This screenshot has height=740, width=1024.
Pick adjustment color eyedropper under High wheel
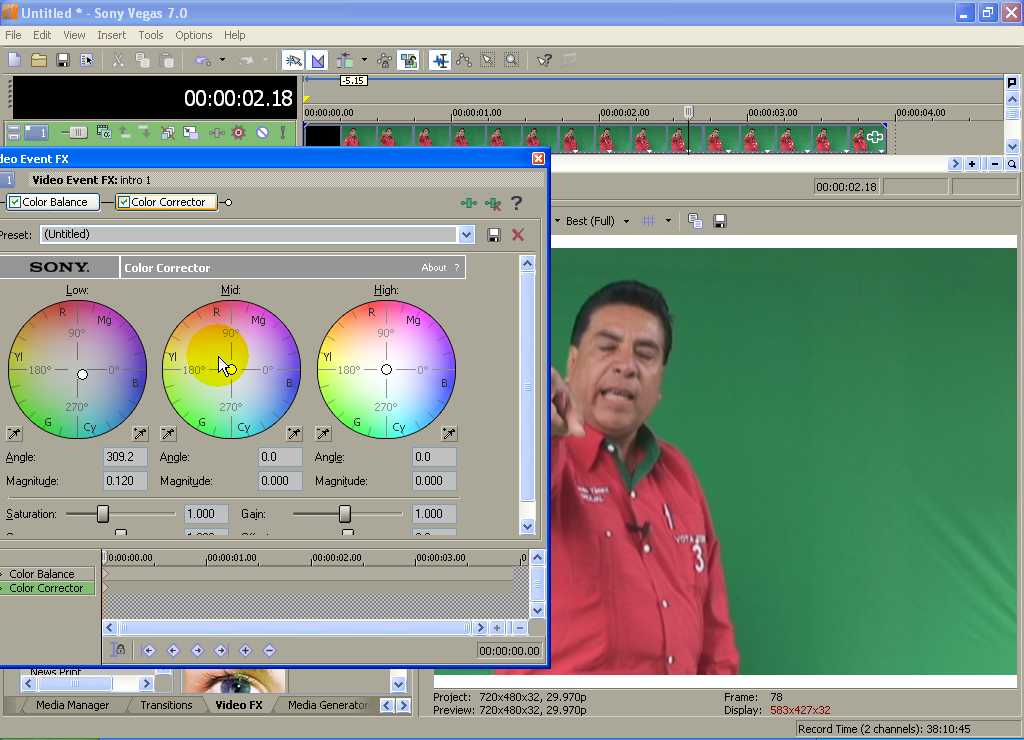(449, 434)
